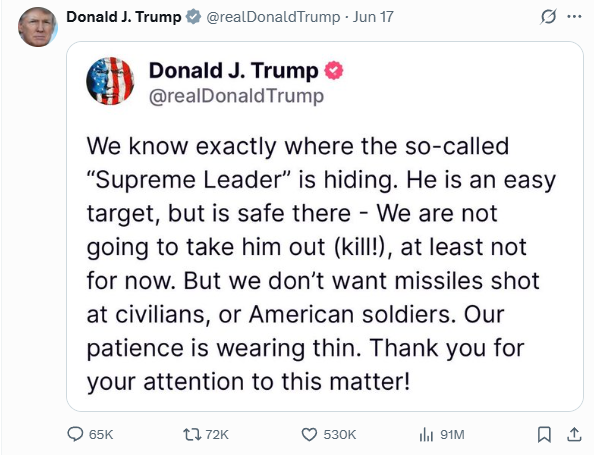The width and height of the screenshot is (594, 455).
Task: Open the reply comment icon
Action: (75, 434)
